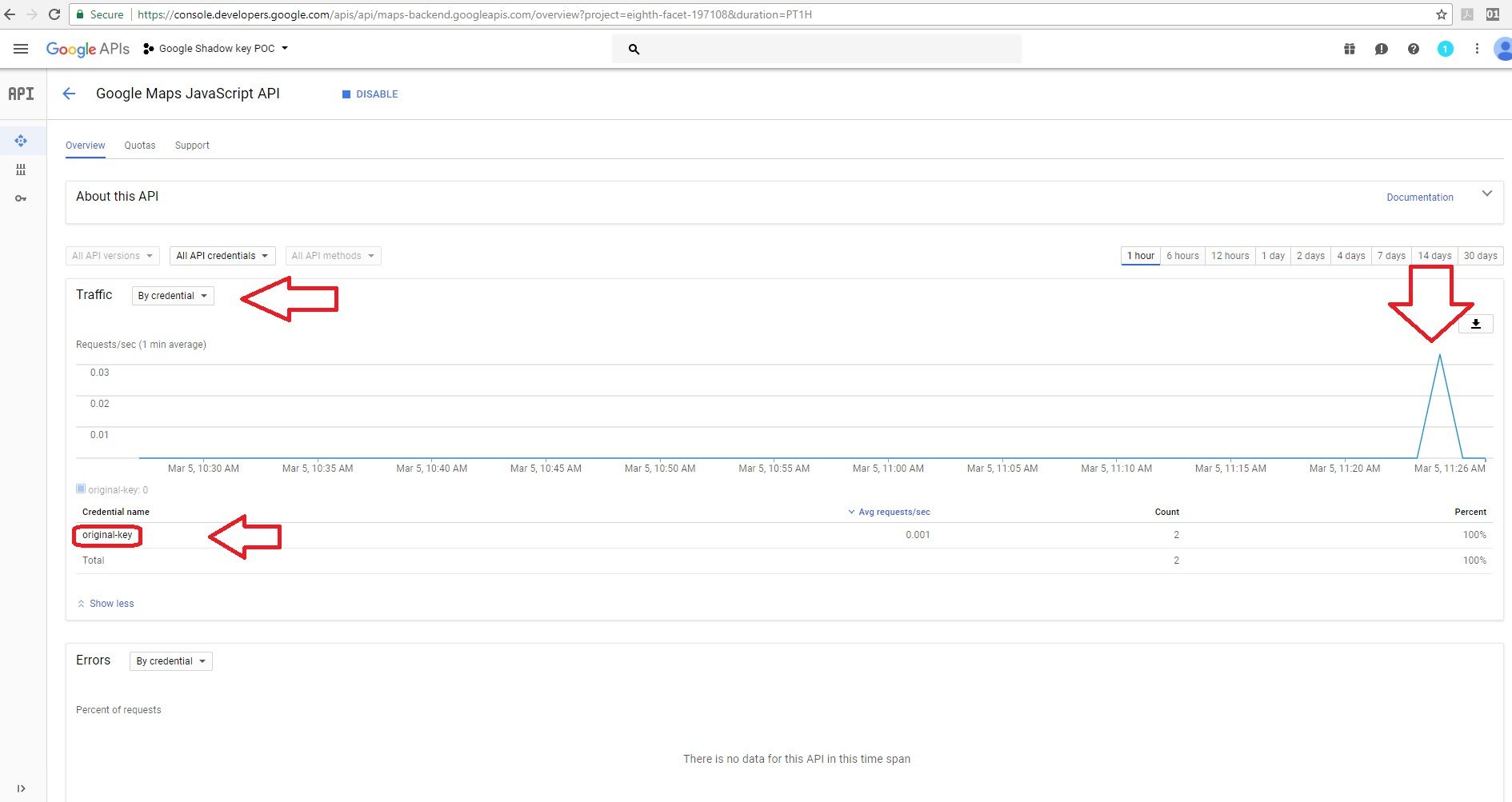
Task: Click the browser address bar URL
Action: pyautogui.click(x=474, y=14)
